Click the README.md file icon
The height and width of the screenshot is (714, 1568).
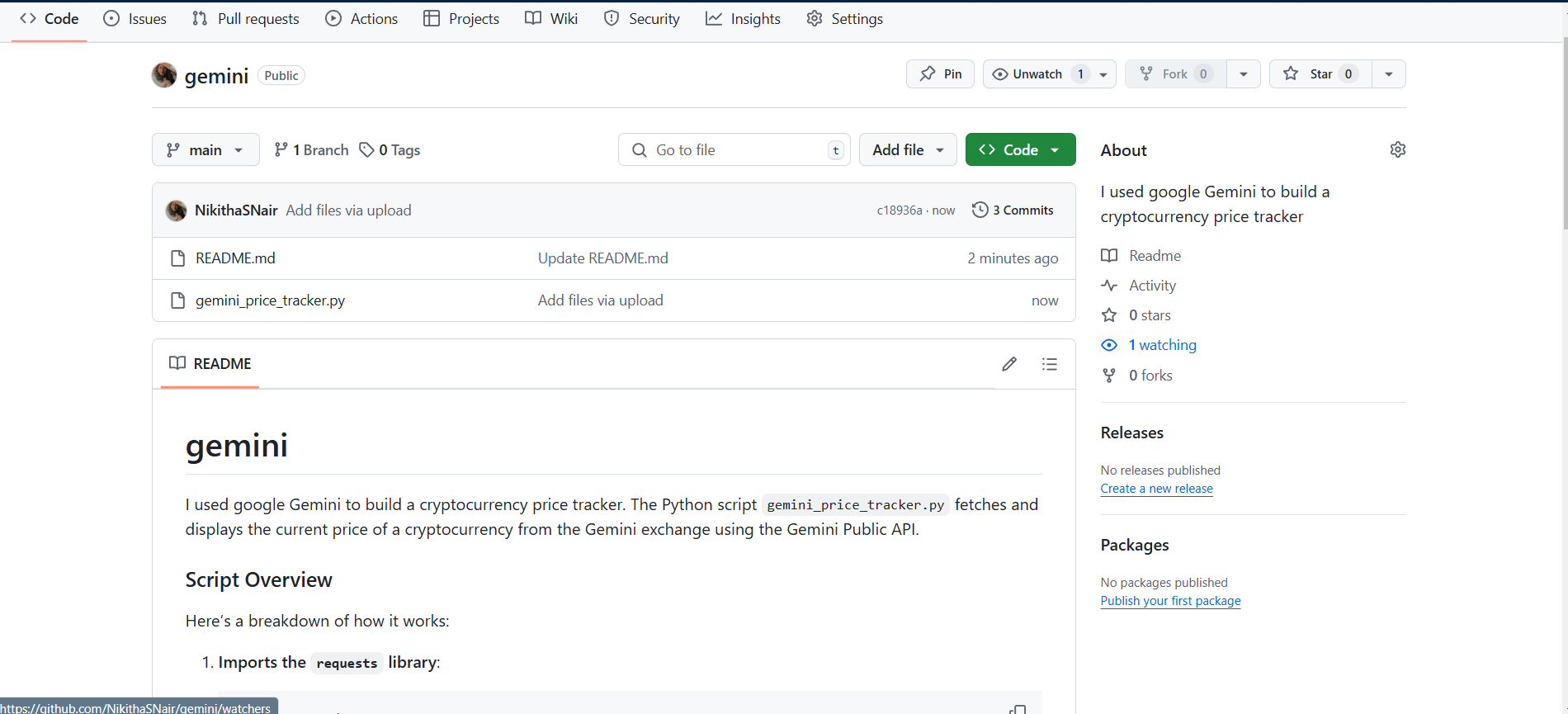pos(177,258)
